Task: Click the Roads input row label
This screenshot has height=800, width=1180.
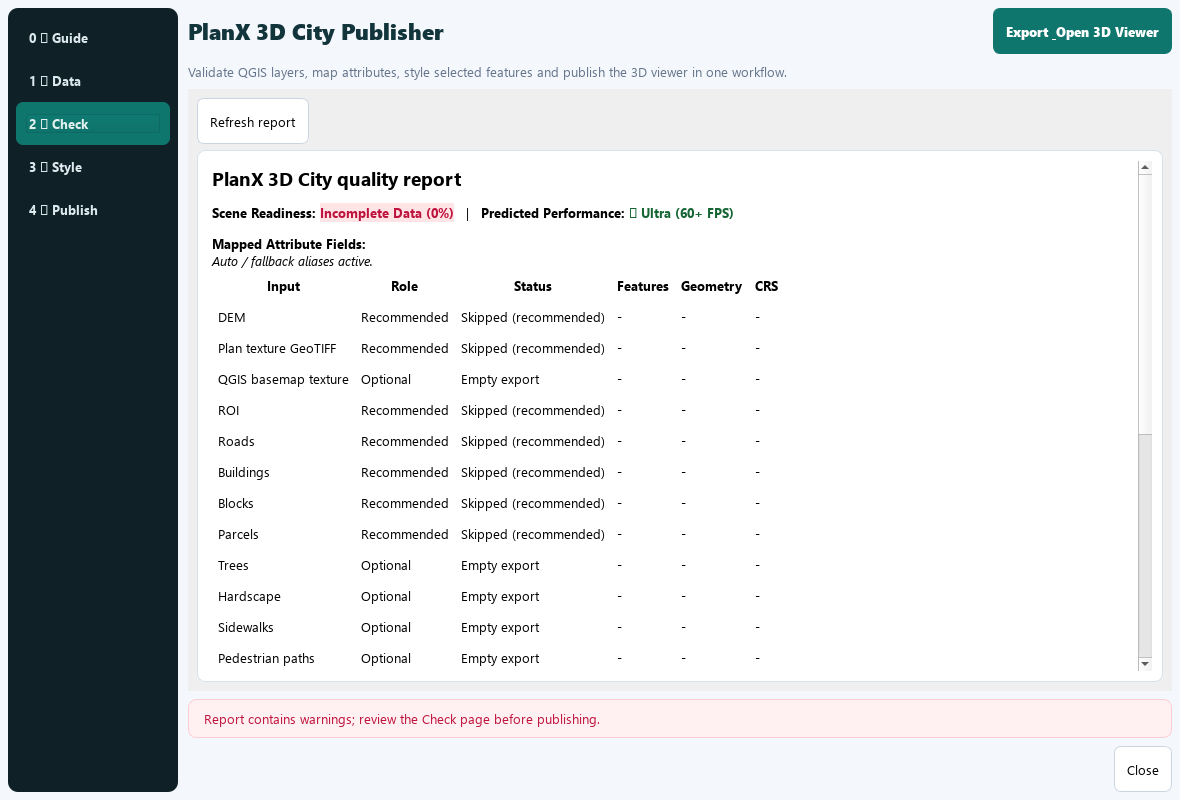Action: coord(236,441)
